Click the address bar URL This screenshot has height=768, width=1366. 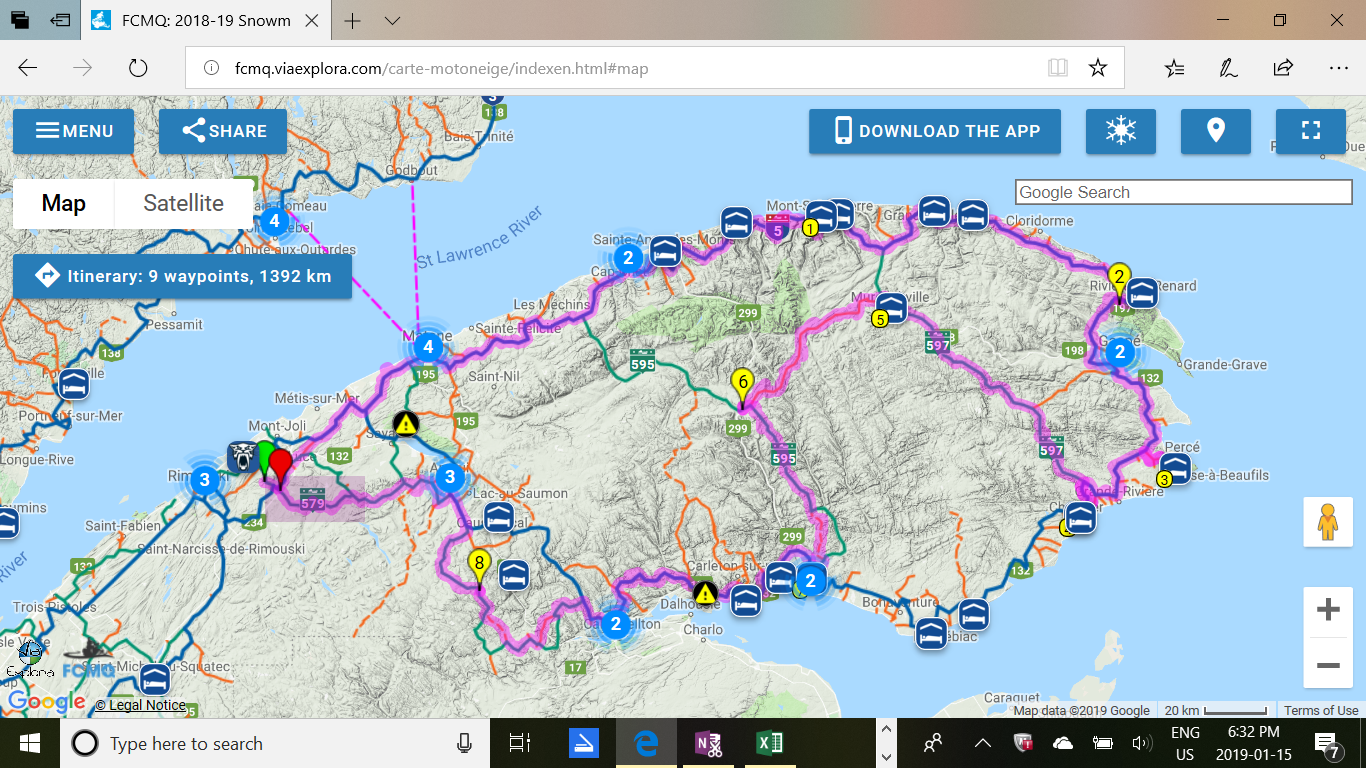tap(440, 68)
